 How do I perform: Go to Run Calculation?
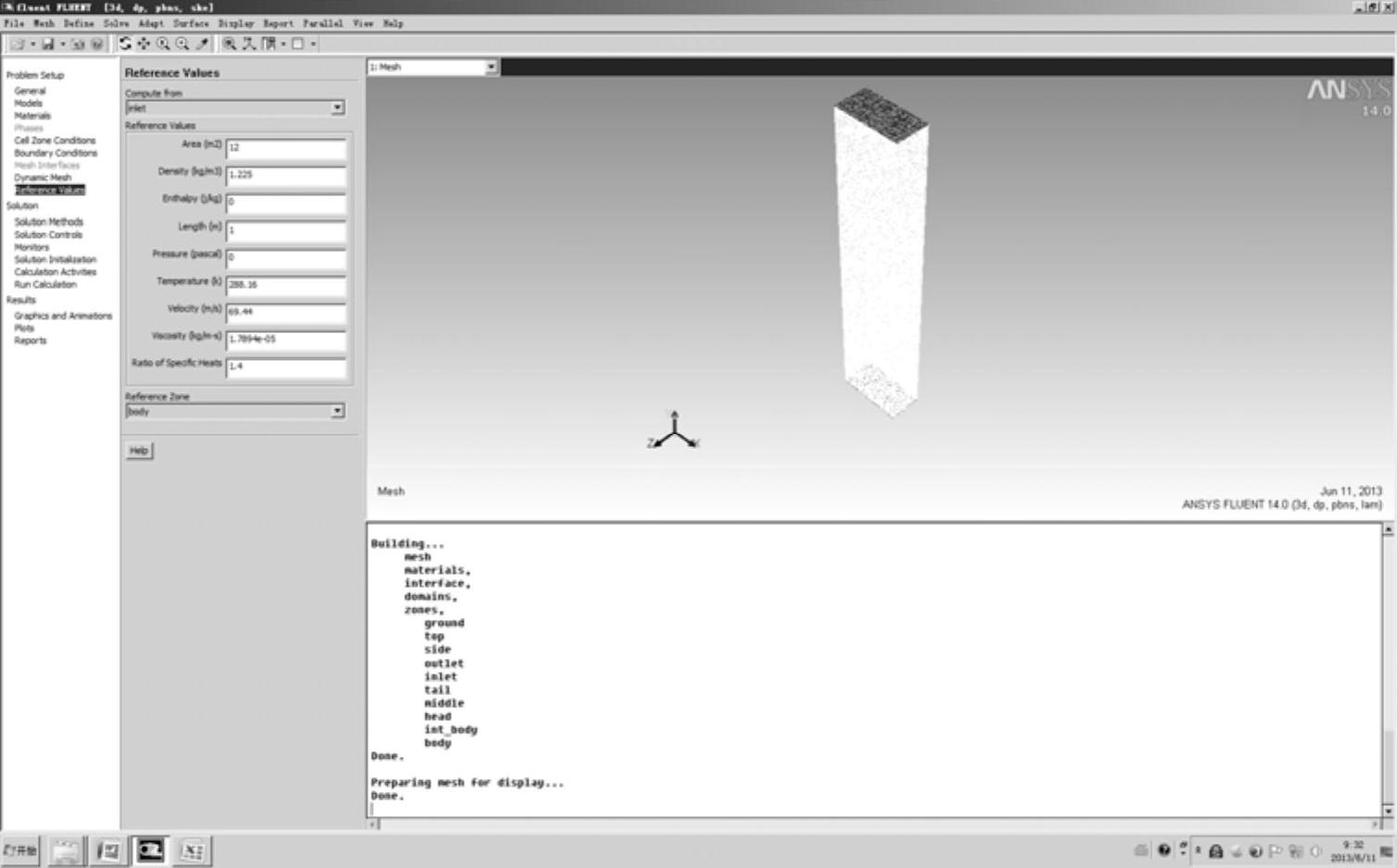coord(45,285)
